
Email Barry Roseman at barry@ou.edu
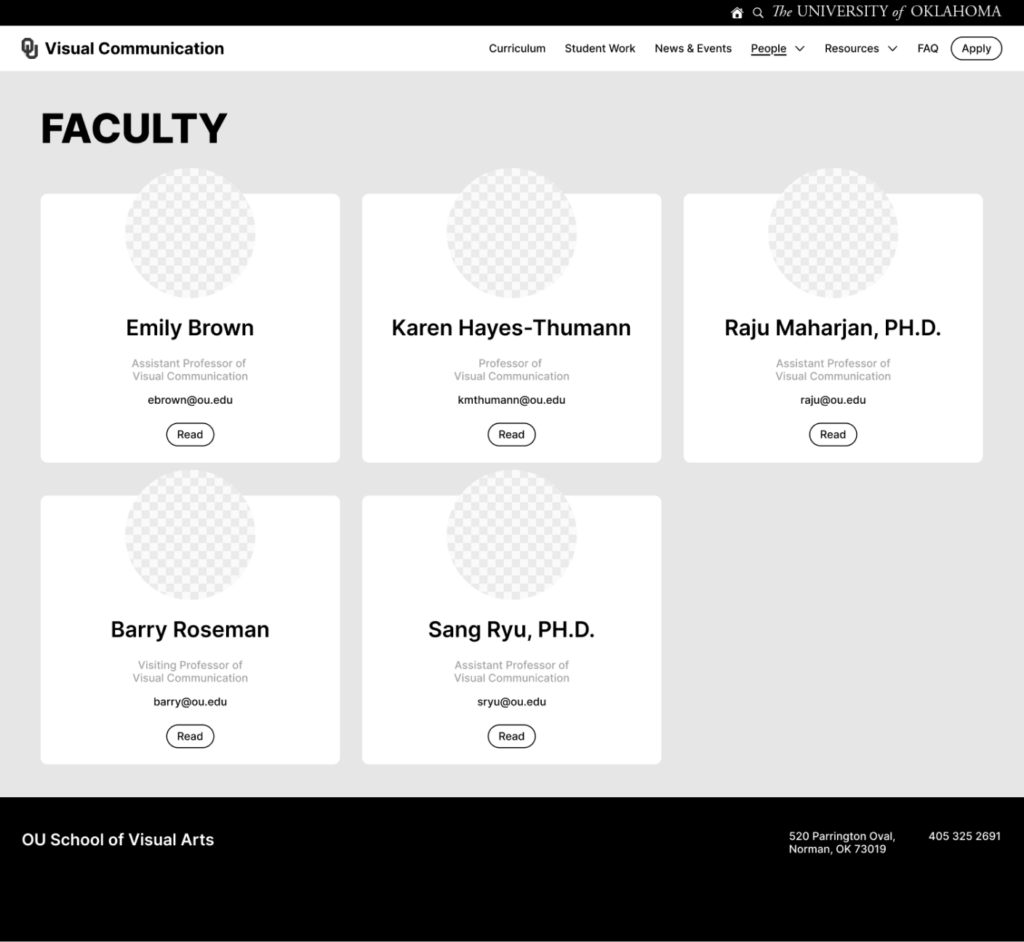pos(190,702)
